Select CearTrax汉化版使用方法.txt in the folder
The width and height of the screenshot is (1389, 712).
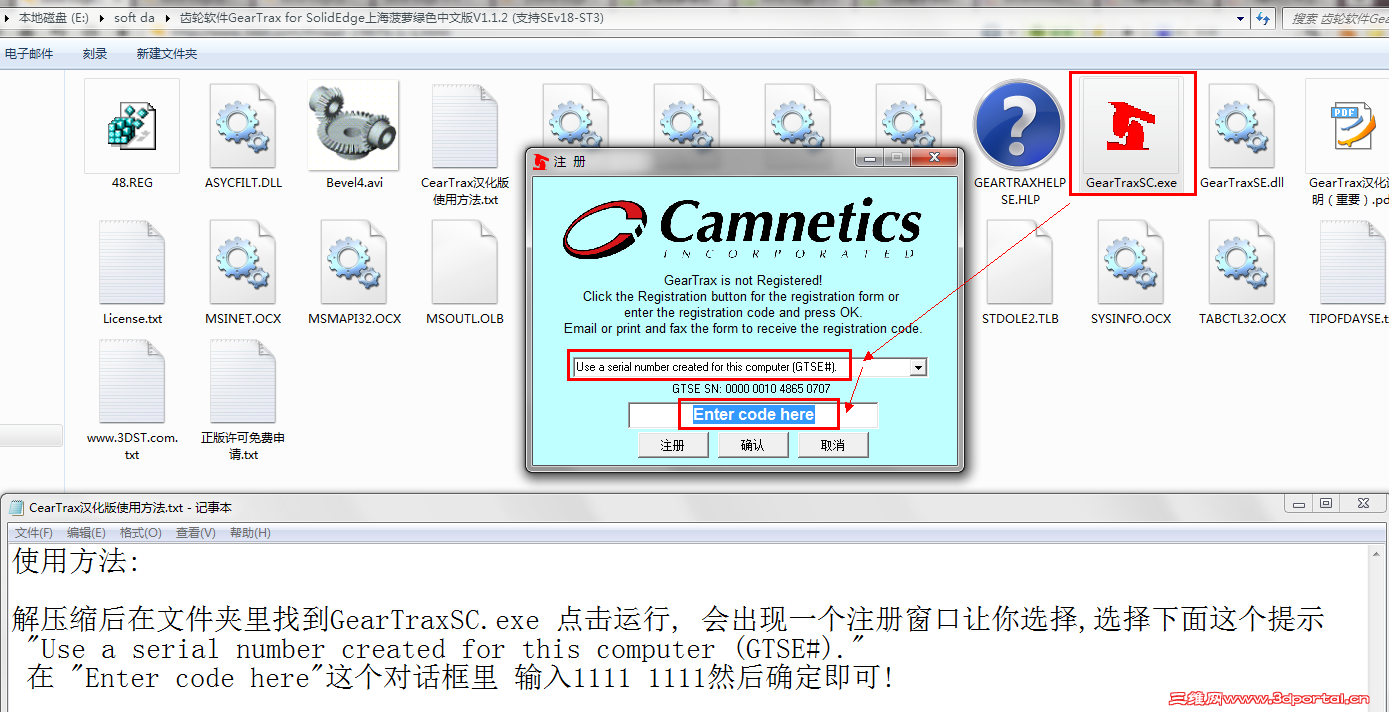[465, 126]
